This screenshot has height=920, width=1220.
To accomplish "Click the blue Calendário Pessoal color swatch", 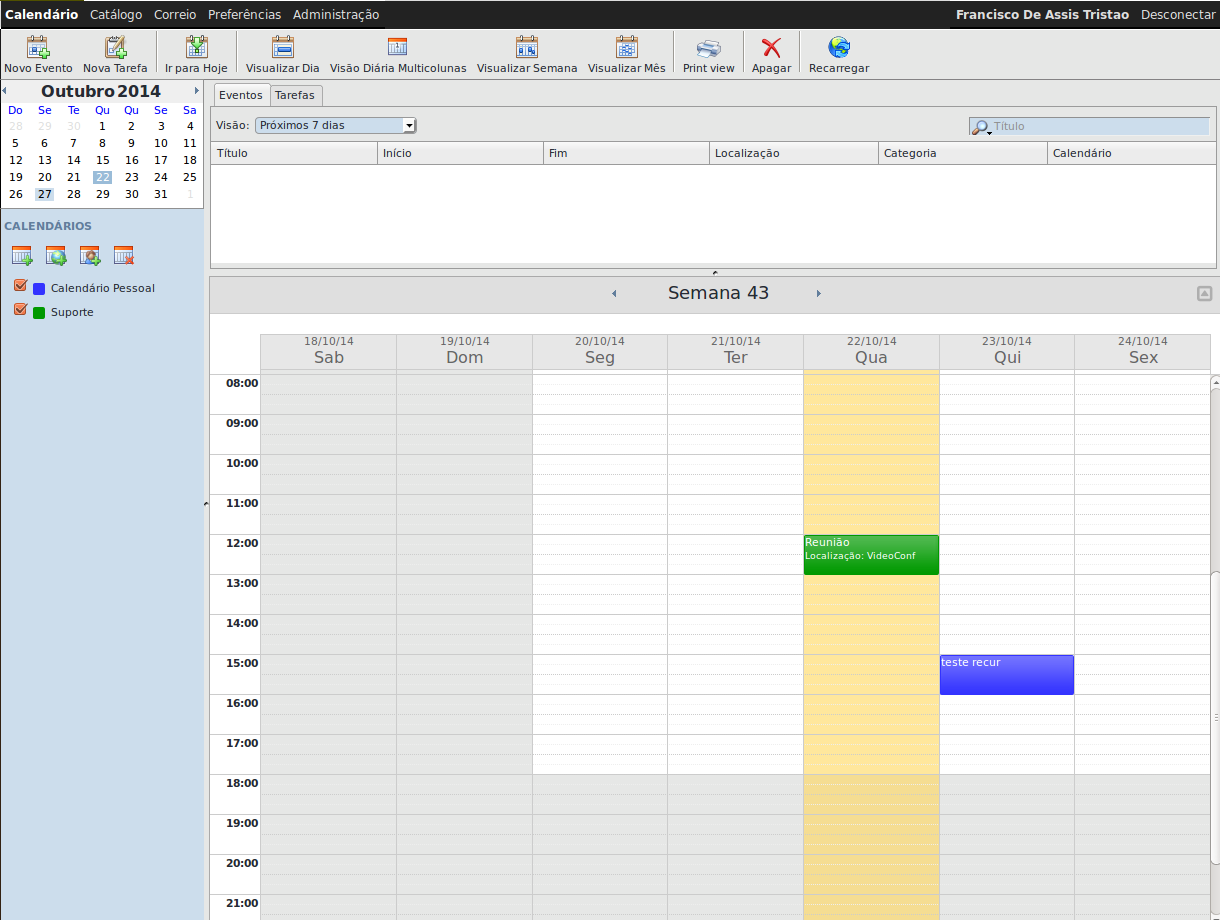I will [x=39, y=288].
